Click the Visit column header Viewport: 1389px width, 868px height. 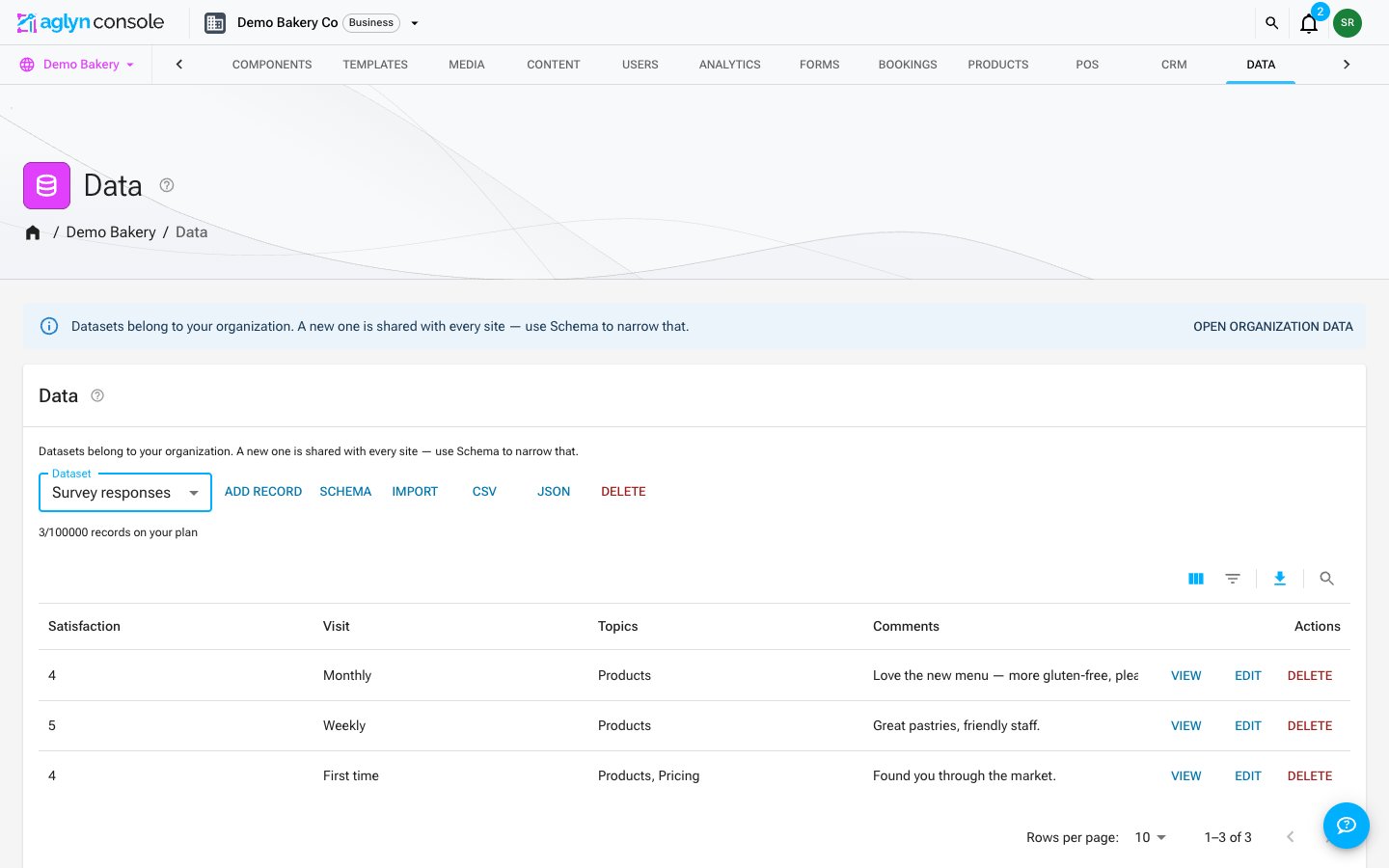[x=337, y=627]
